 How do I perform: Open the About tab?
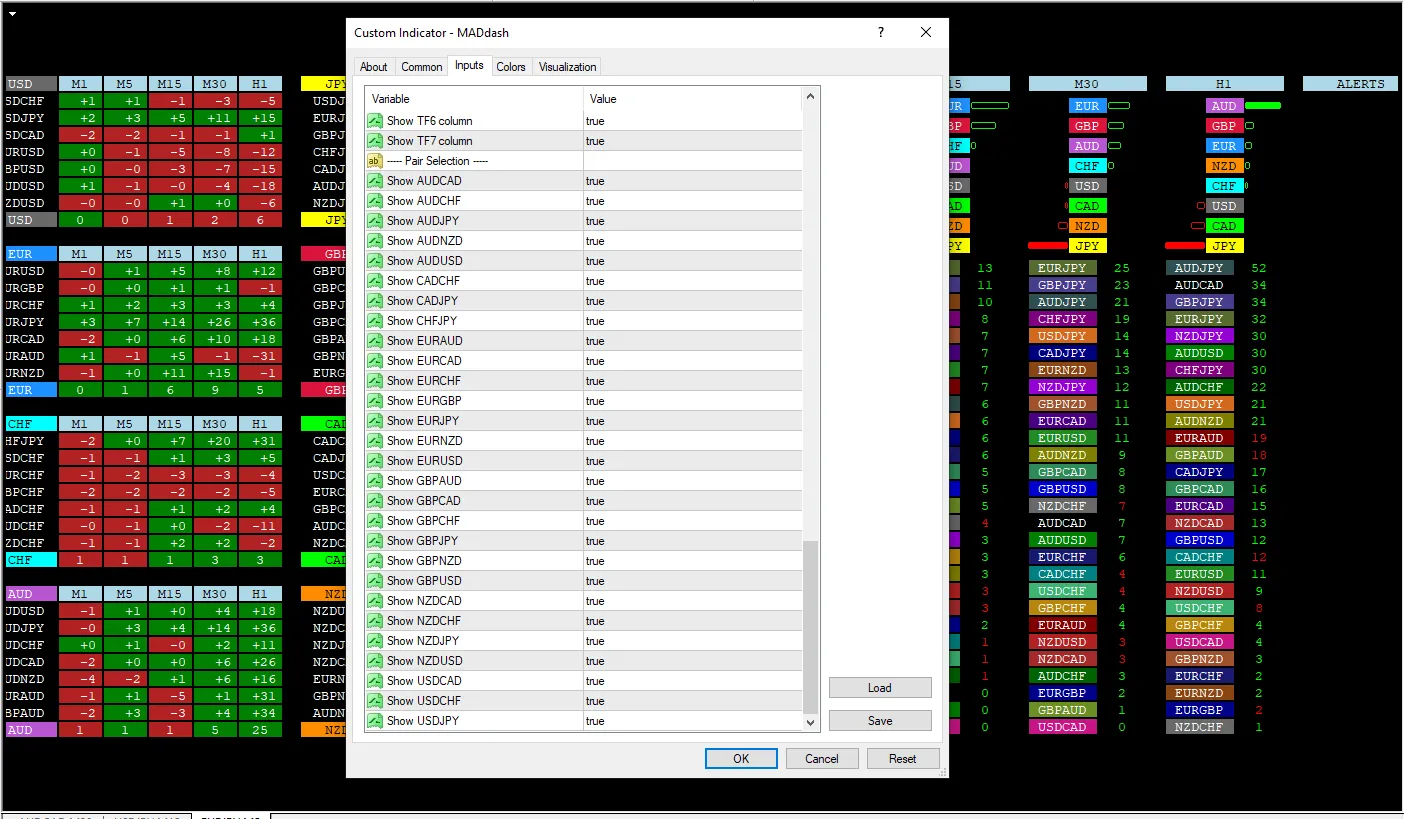coord(374,67)
